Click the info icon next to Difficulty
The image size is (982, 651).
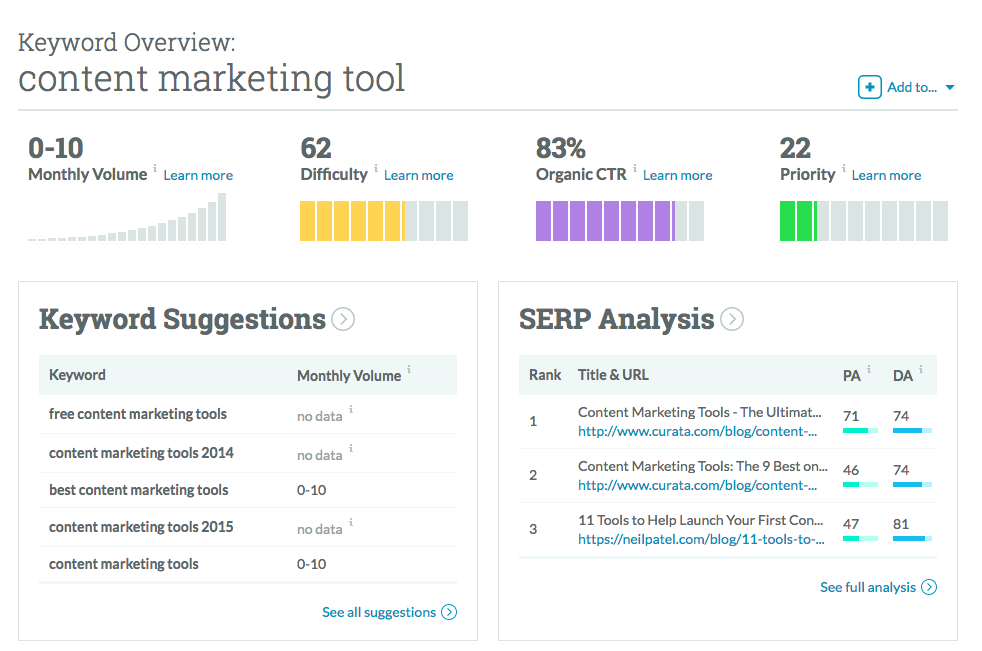(x=376, y=168)
